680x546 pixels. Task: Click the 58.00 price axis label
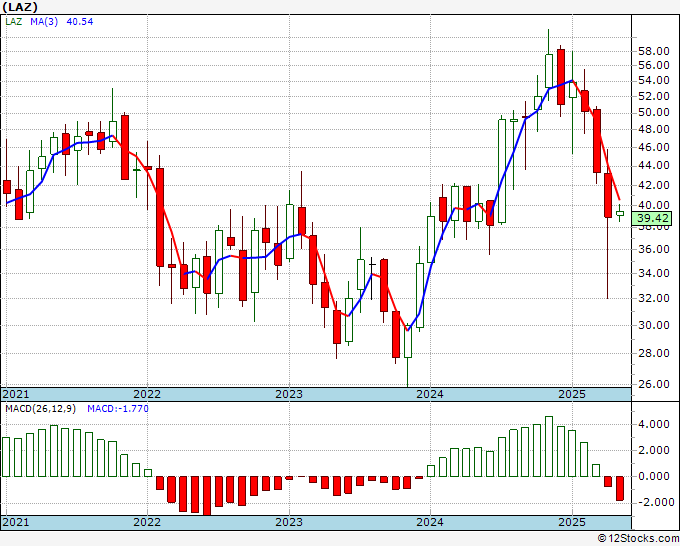(654, 51)
